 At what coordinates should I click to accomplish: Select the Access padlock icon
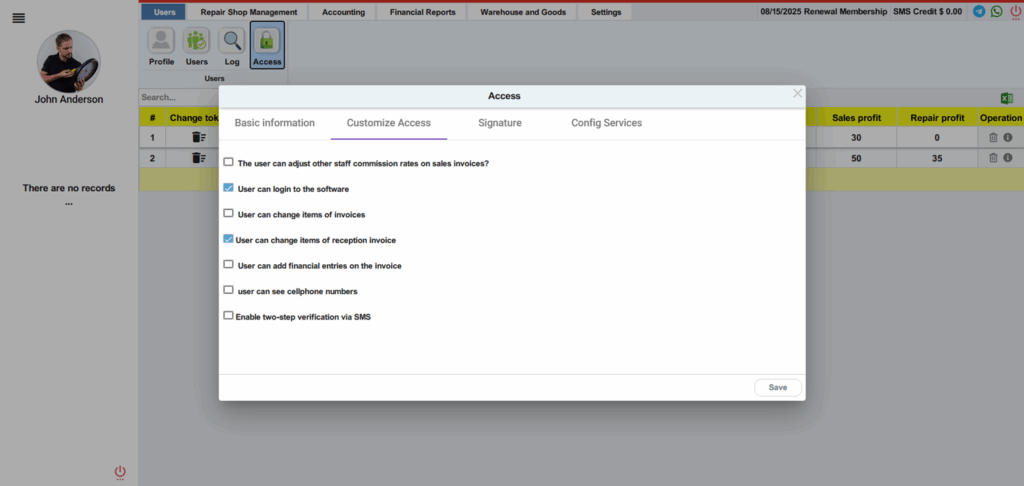267,46
